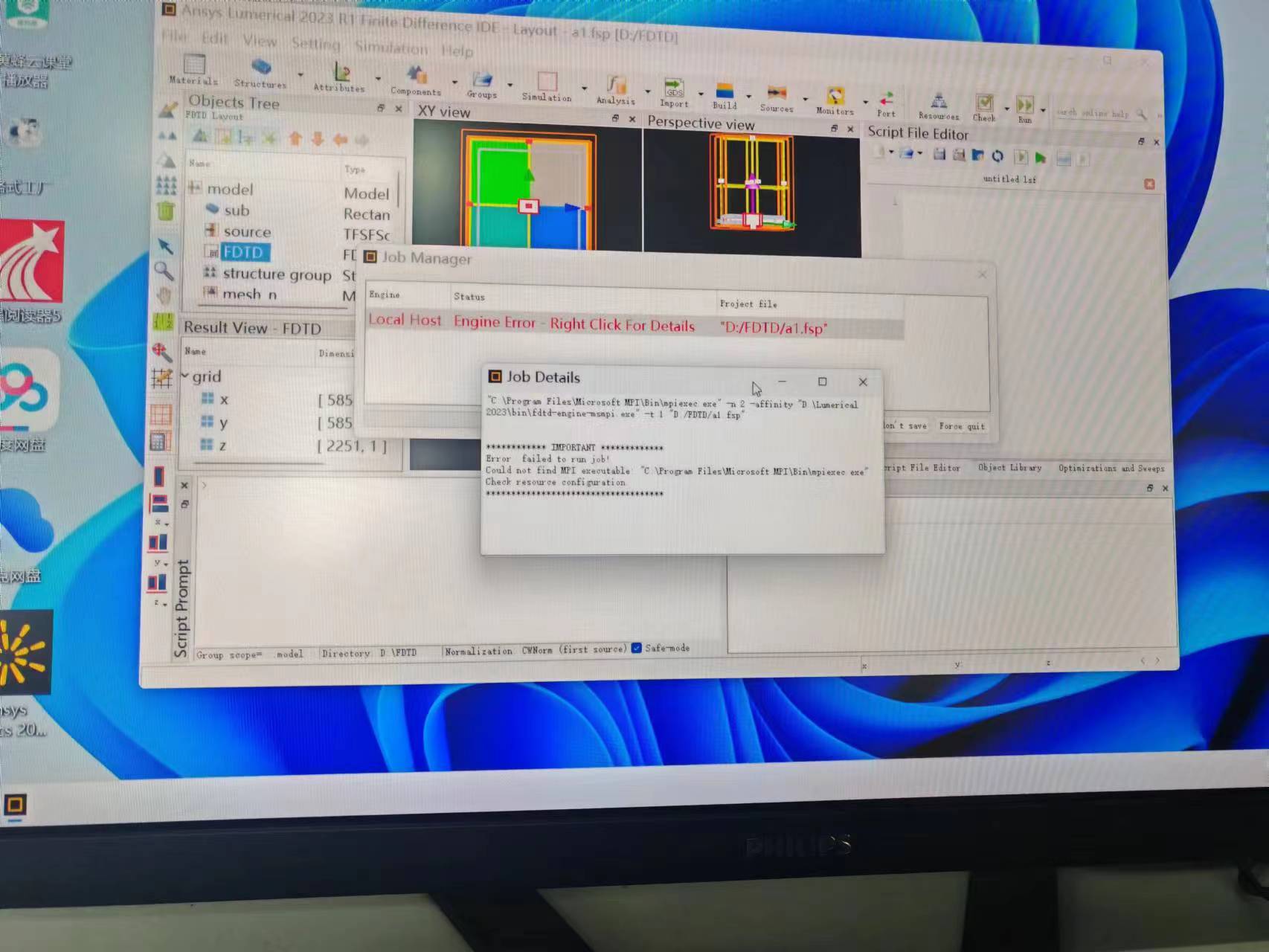Click the Save script floppy icon
The image size is (1269, 952).
939,154
